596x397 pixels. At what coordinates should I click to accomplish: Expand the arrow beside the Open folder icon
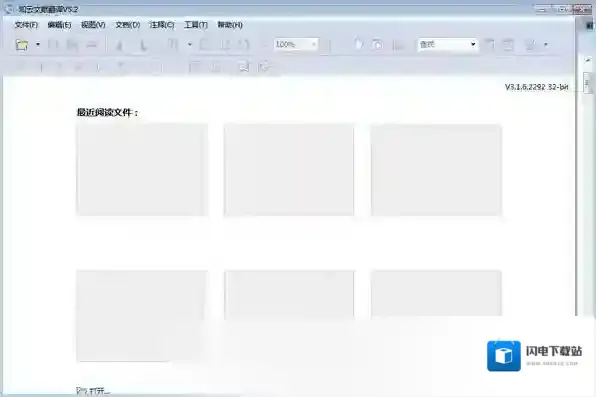[38, 44]
